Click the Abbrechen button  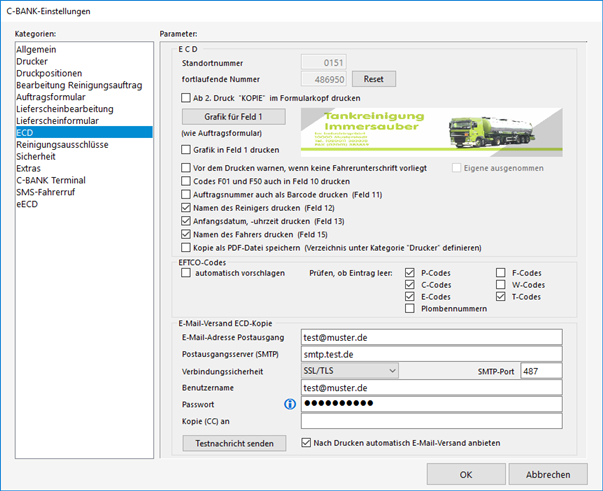[548, 474]
